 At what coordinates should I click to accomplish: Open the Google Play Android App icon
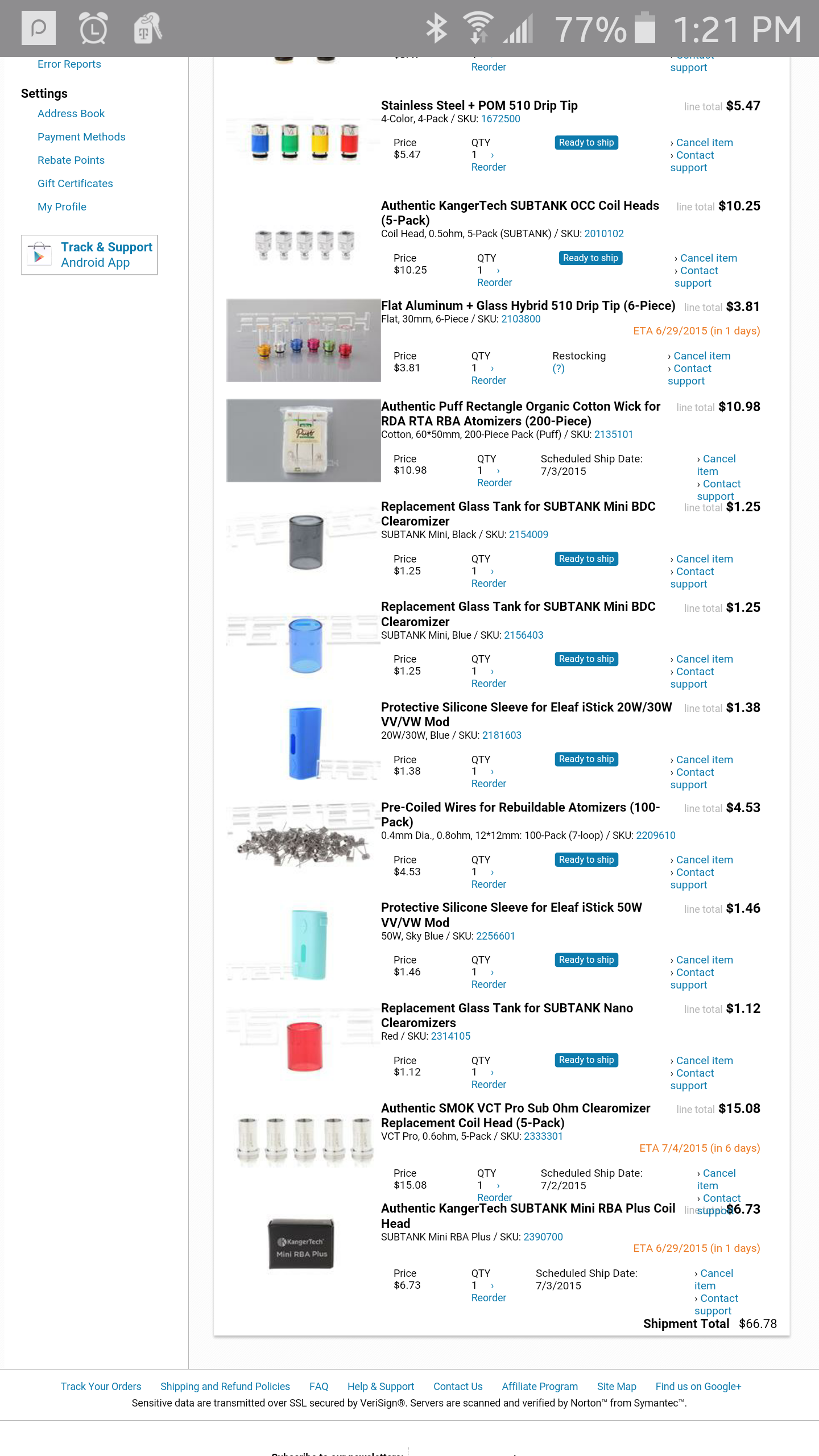(39, 254)
